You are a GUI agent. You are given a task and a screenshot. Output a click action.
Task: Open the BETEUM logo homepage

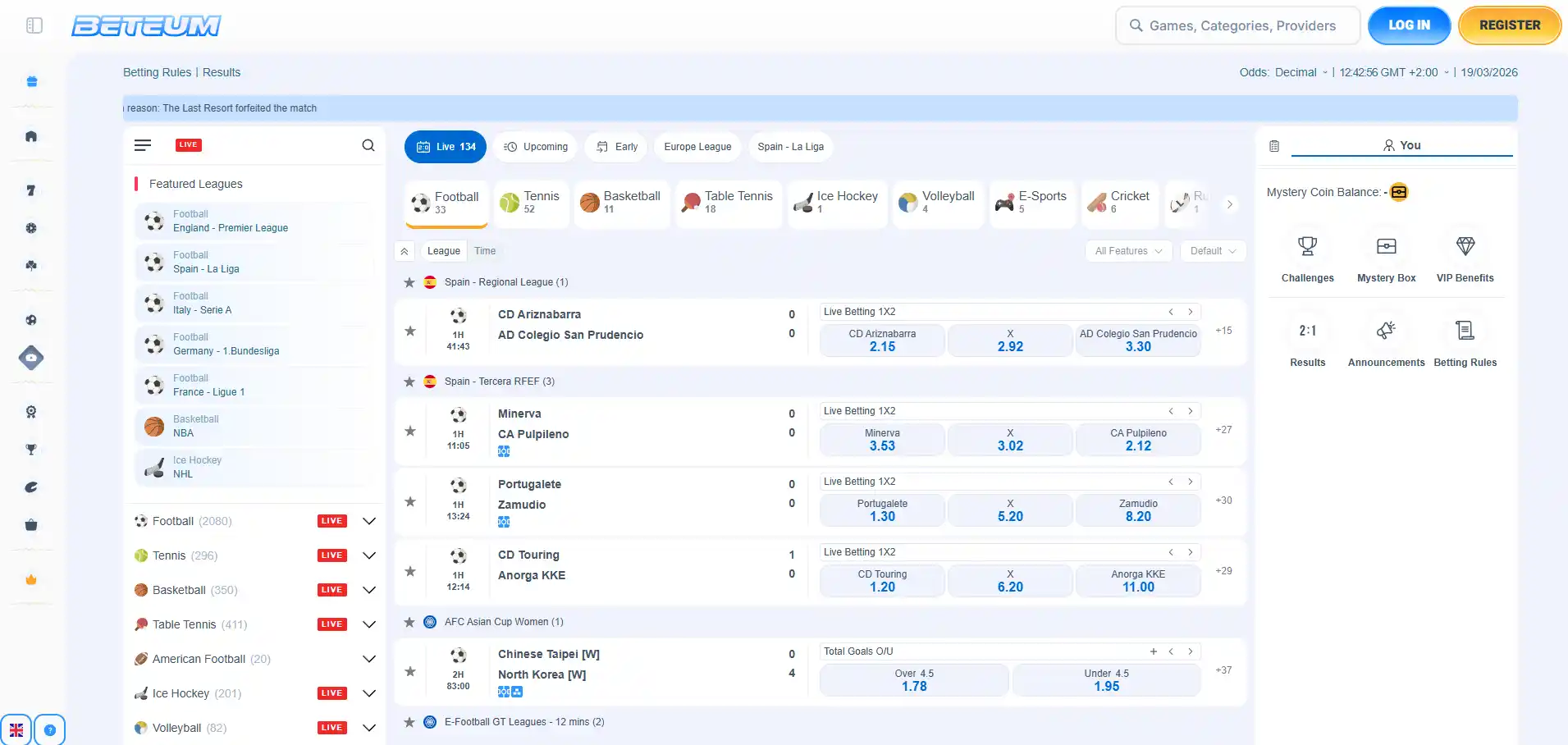146,25
